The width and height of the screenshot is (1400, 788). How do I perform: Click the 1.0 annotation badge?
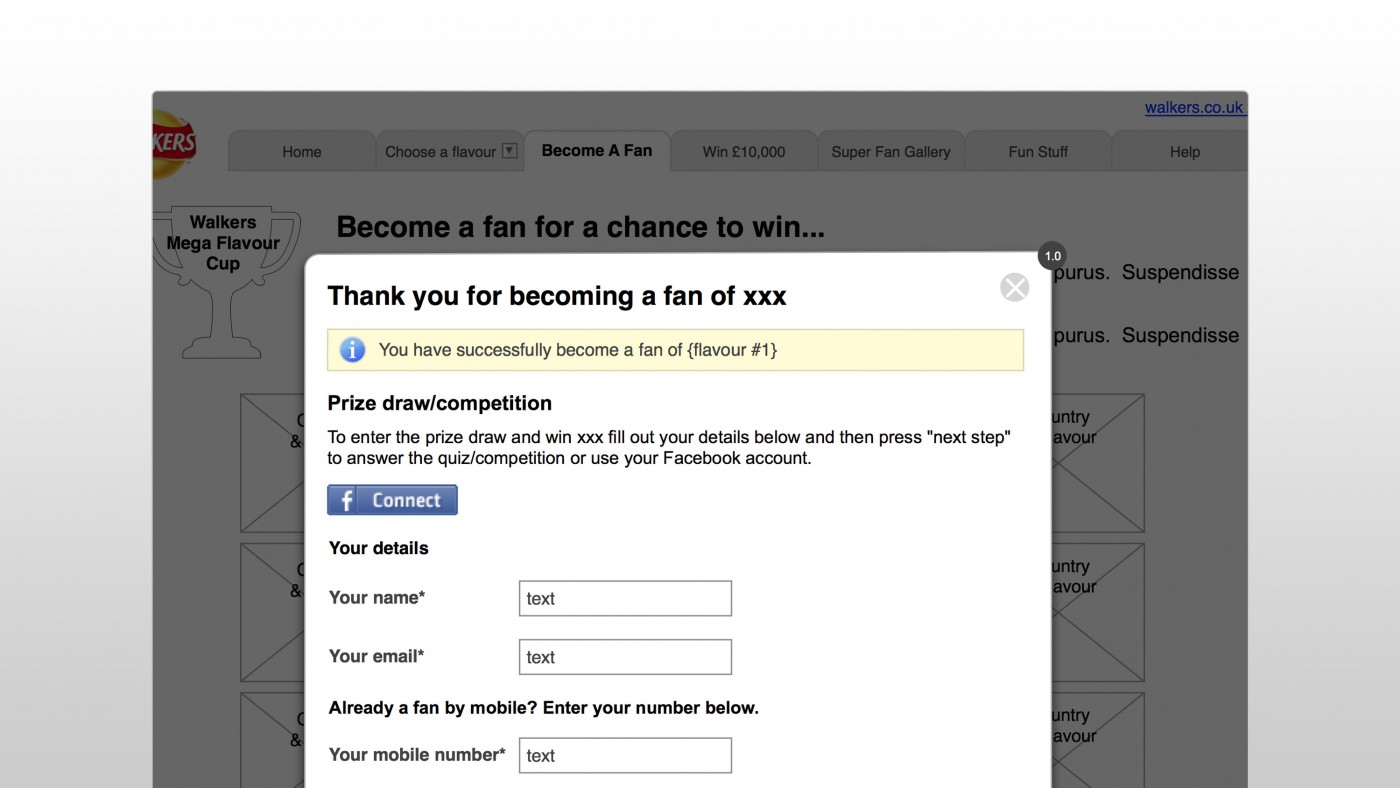pos(1052,256)
